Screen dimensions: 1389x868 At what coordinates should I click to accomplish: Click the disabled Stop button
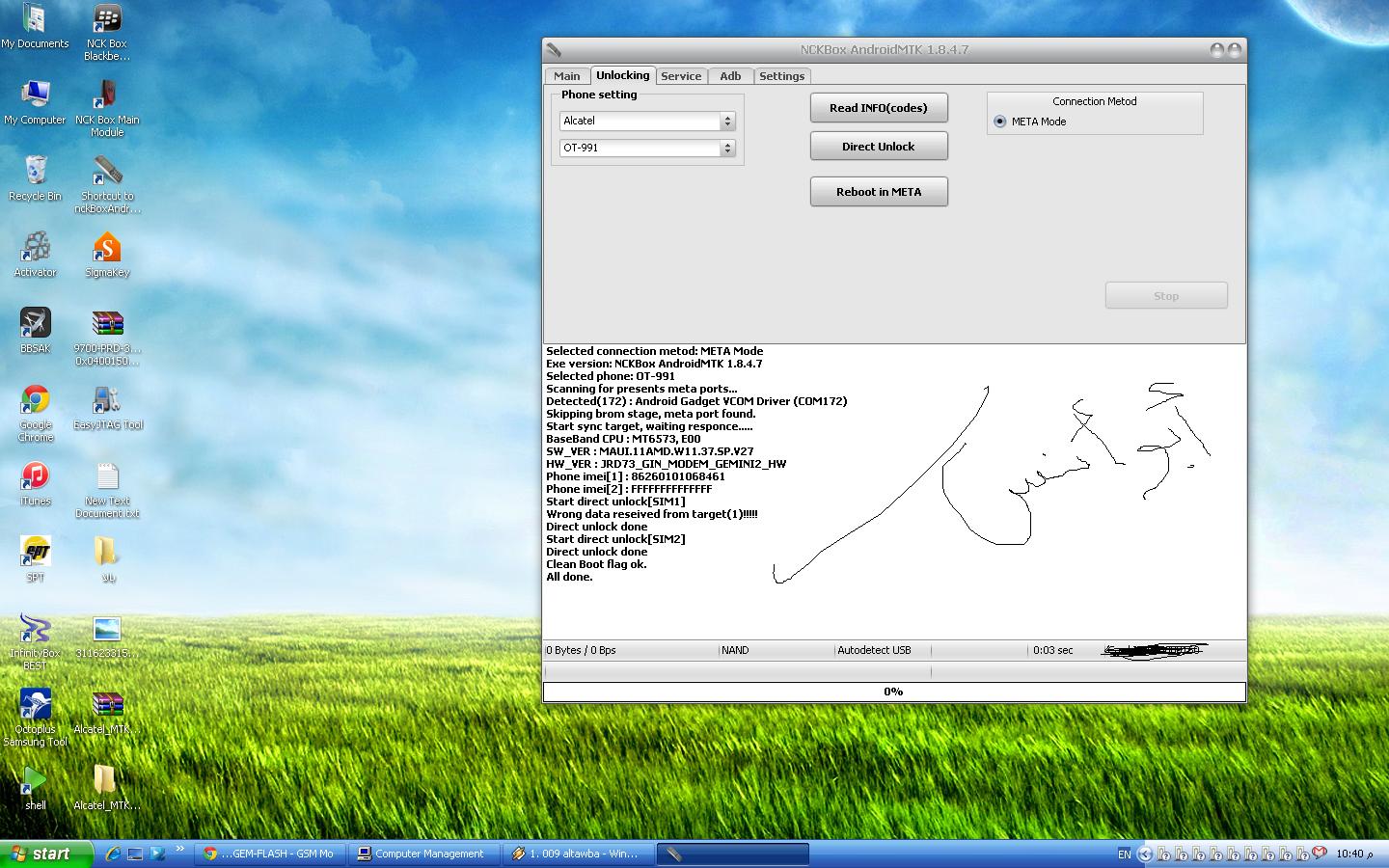click(x=1166, y=295)
